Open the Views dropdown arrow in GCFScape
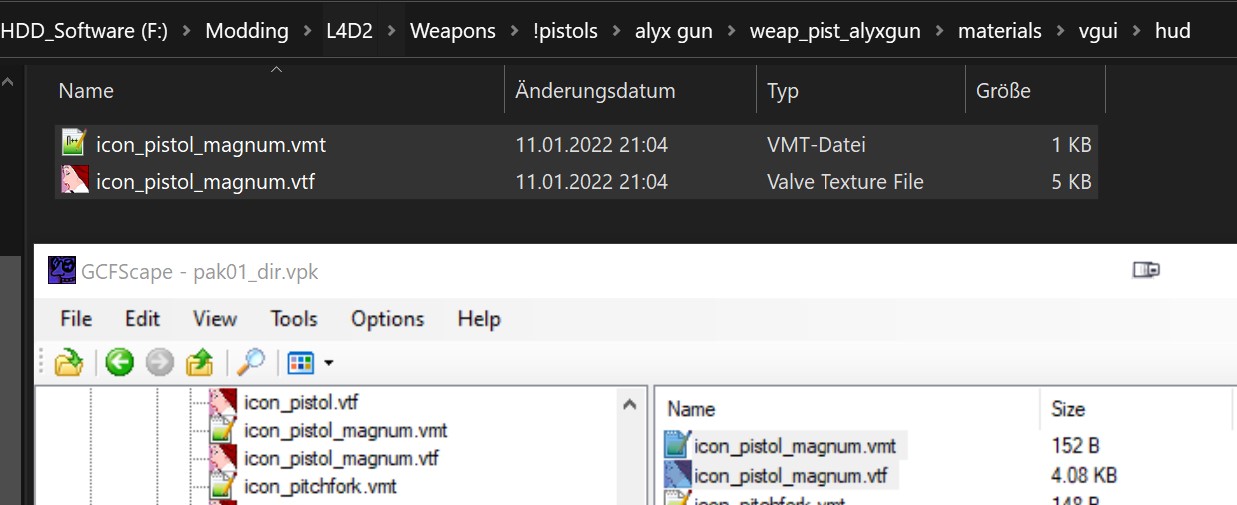The height and width of the screenshot is (505, 1237). point(327,363)
